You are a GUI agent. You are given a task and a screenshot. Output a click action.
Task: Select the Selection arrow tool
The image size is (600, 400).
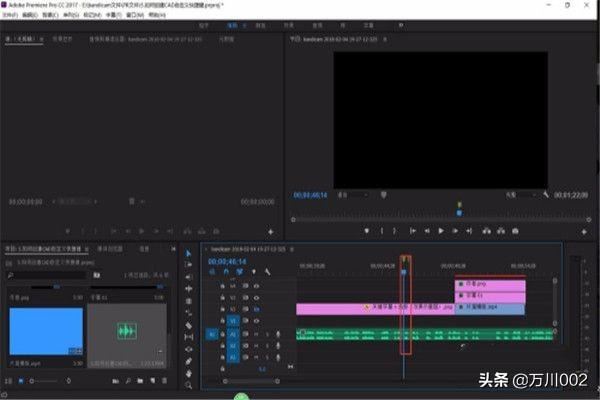tap(188, 253)
